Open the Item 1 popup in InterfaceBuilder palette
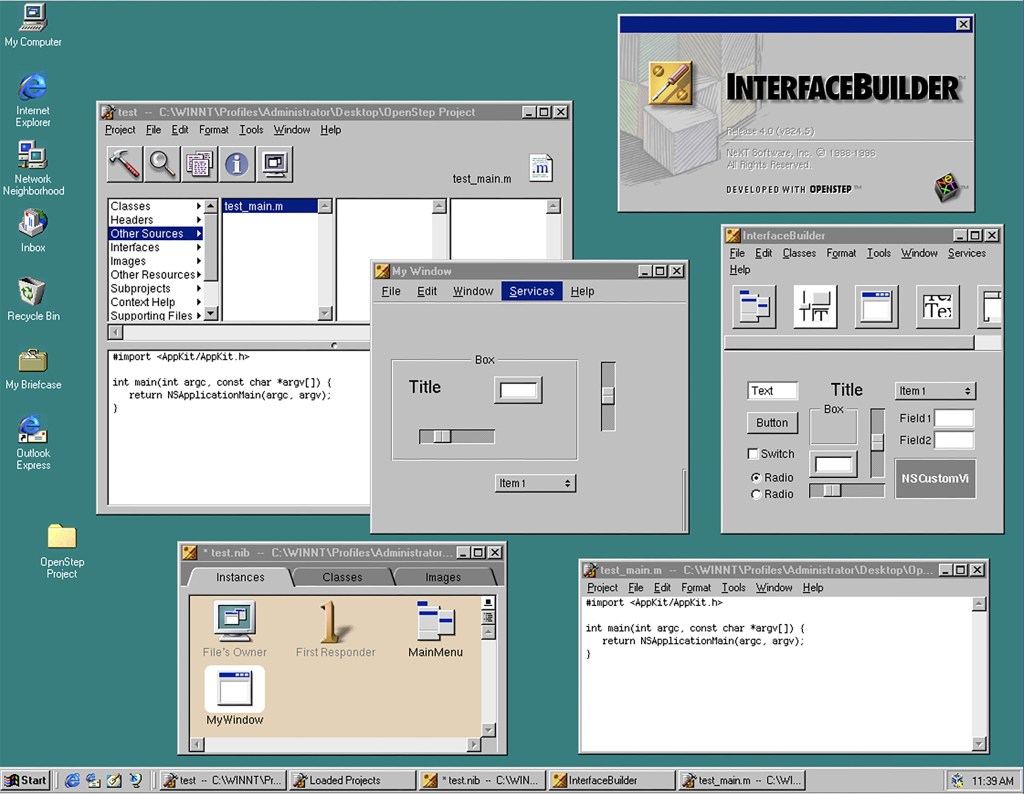Viewport: 1024px width, 794px height. click(x=935, y=391)
